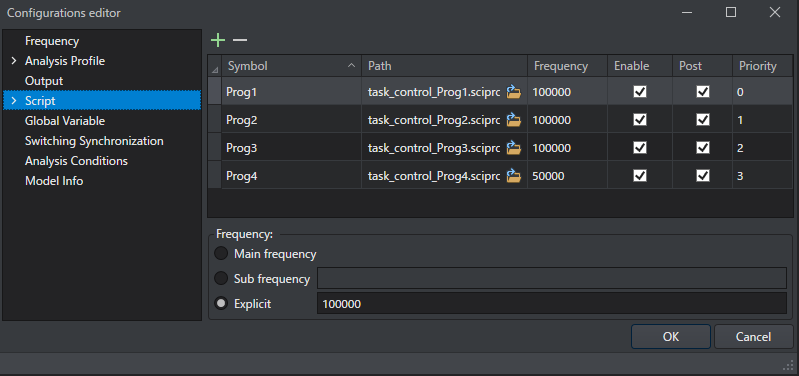
Task: Select the Prog2 symbol cell
Action: [x=291, y=120]
